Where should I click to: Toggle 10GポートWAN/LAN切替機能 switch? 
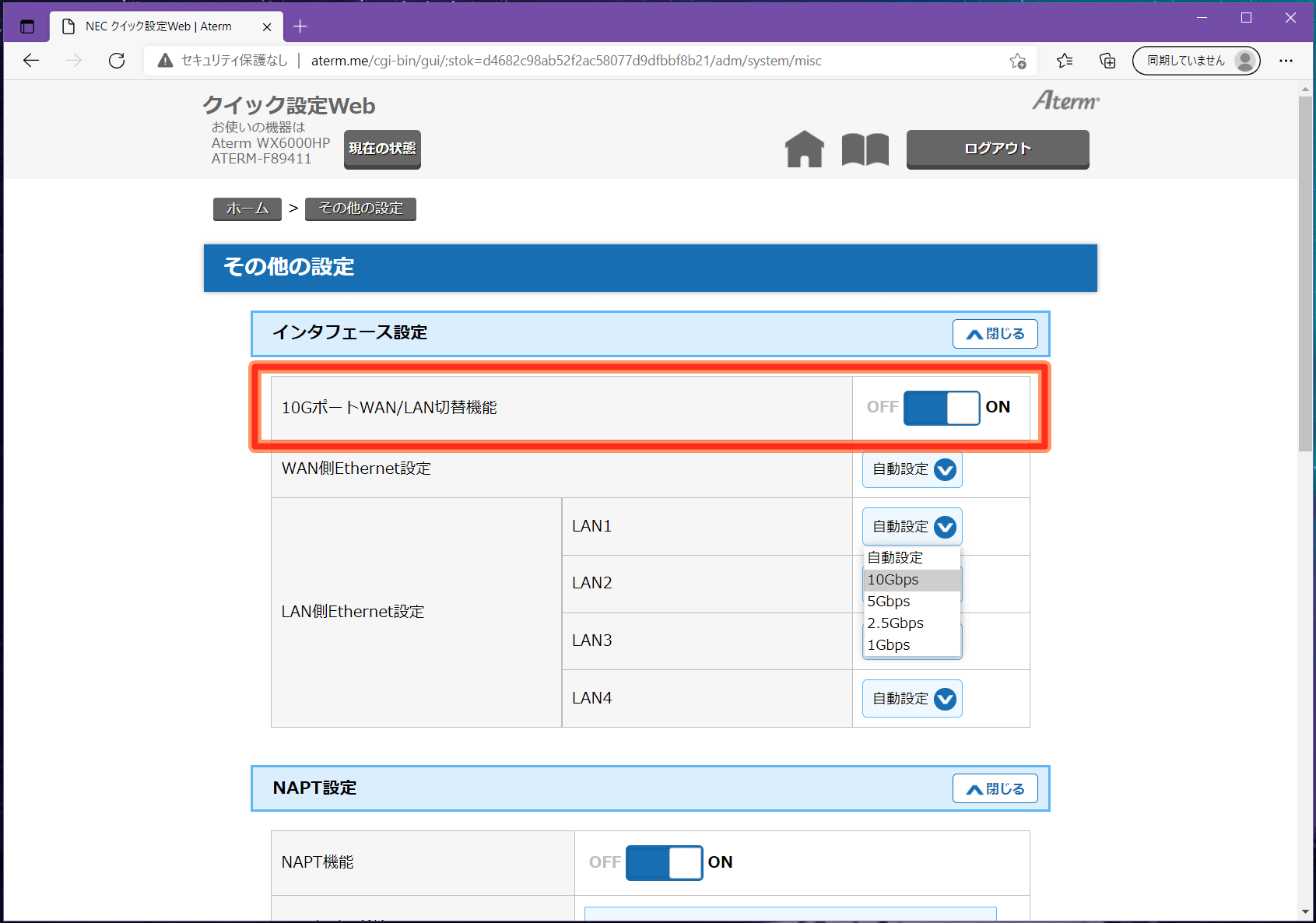click(941, 408)
